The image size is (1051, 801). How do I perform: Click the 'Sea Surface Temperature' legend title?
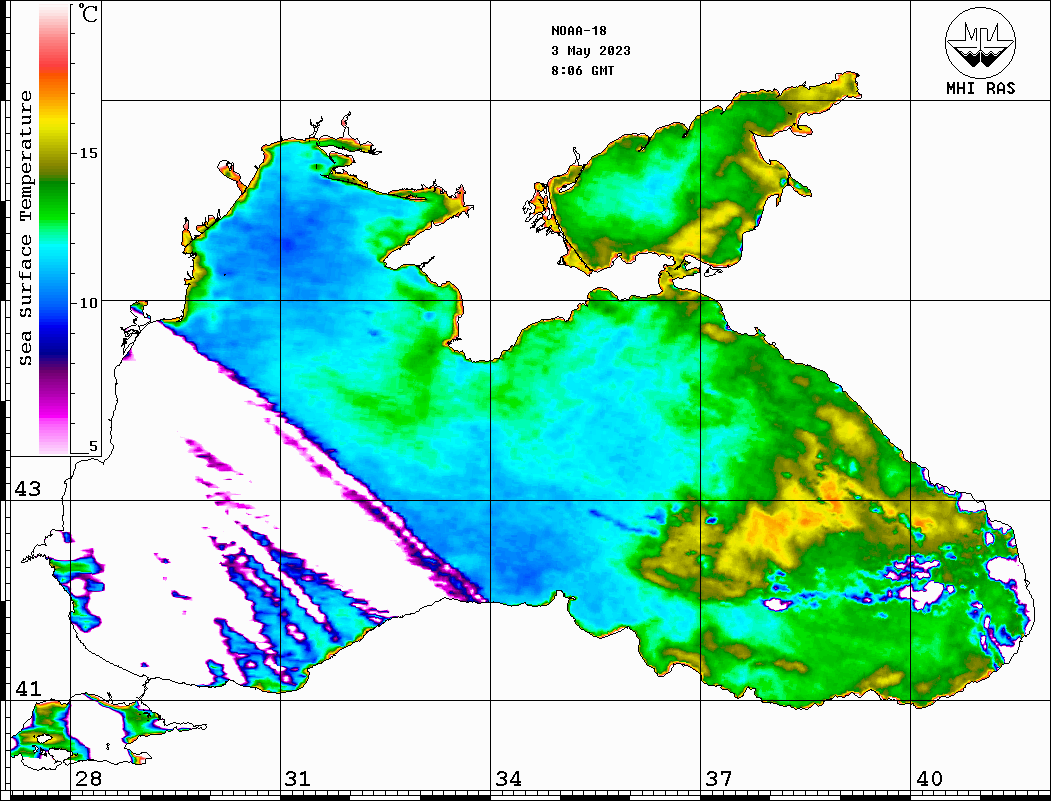pos(25,228)
